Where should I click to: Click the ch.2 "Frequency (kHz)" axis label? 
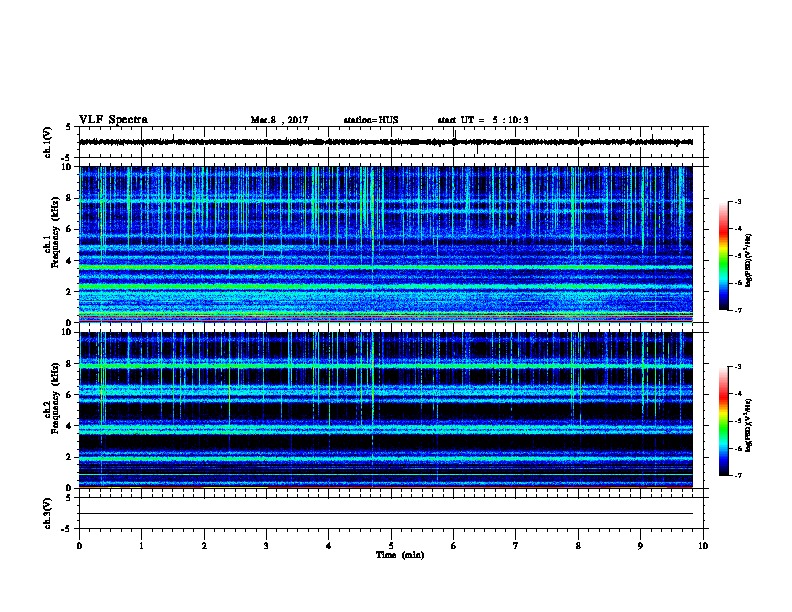point(54,398)
